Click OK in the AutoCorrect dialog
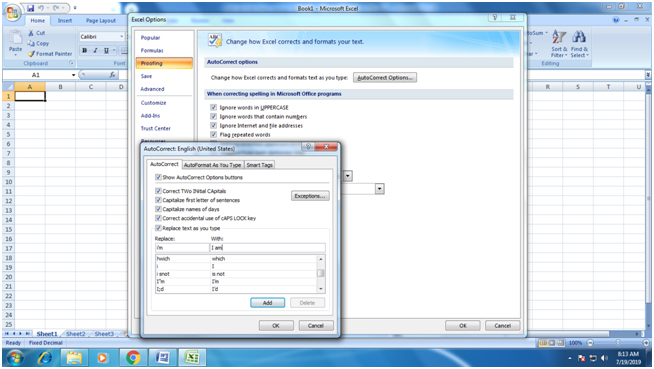Image resolution: width=654 pixels, height=369 pixels. (276, 326)
